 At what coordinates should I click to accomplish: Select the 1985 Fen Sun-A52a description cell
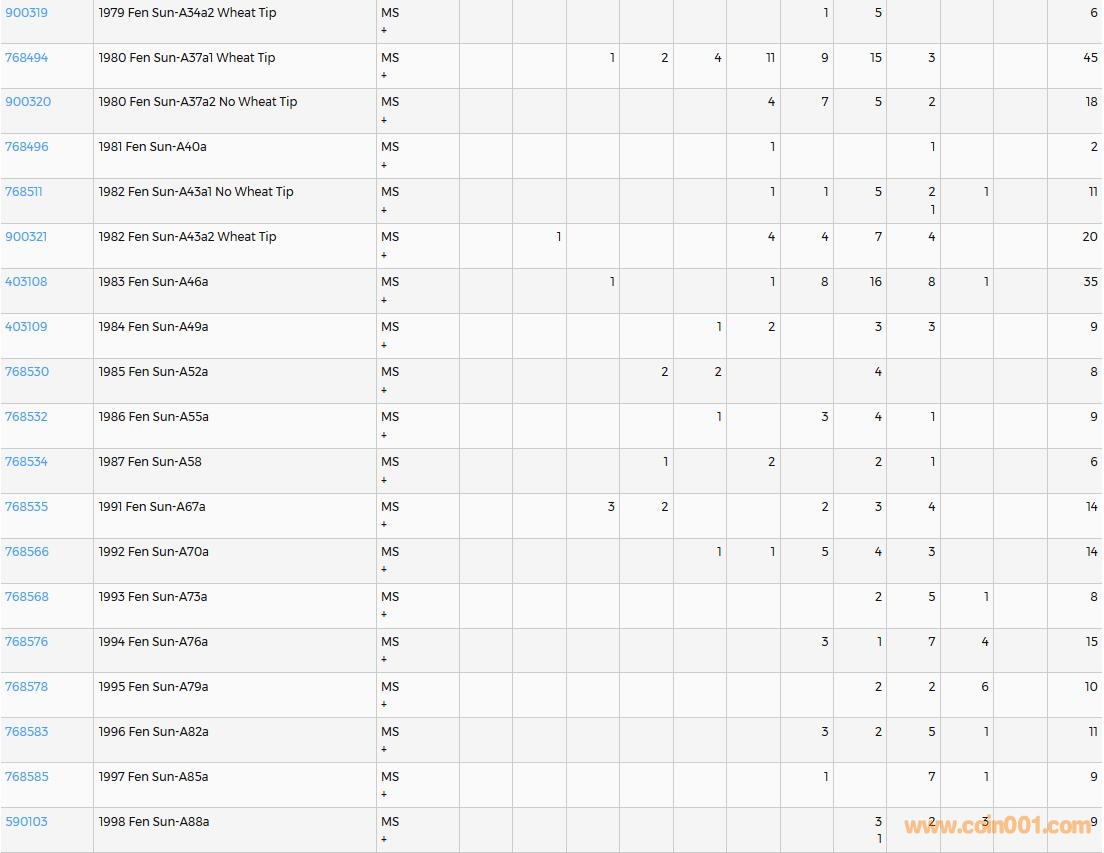pyautogui.click(x=153, y=372)
